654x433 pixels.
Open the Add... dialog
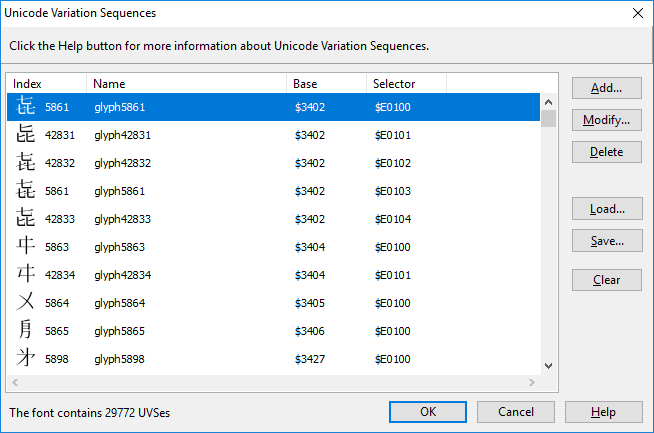tap(606, 88)
